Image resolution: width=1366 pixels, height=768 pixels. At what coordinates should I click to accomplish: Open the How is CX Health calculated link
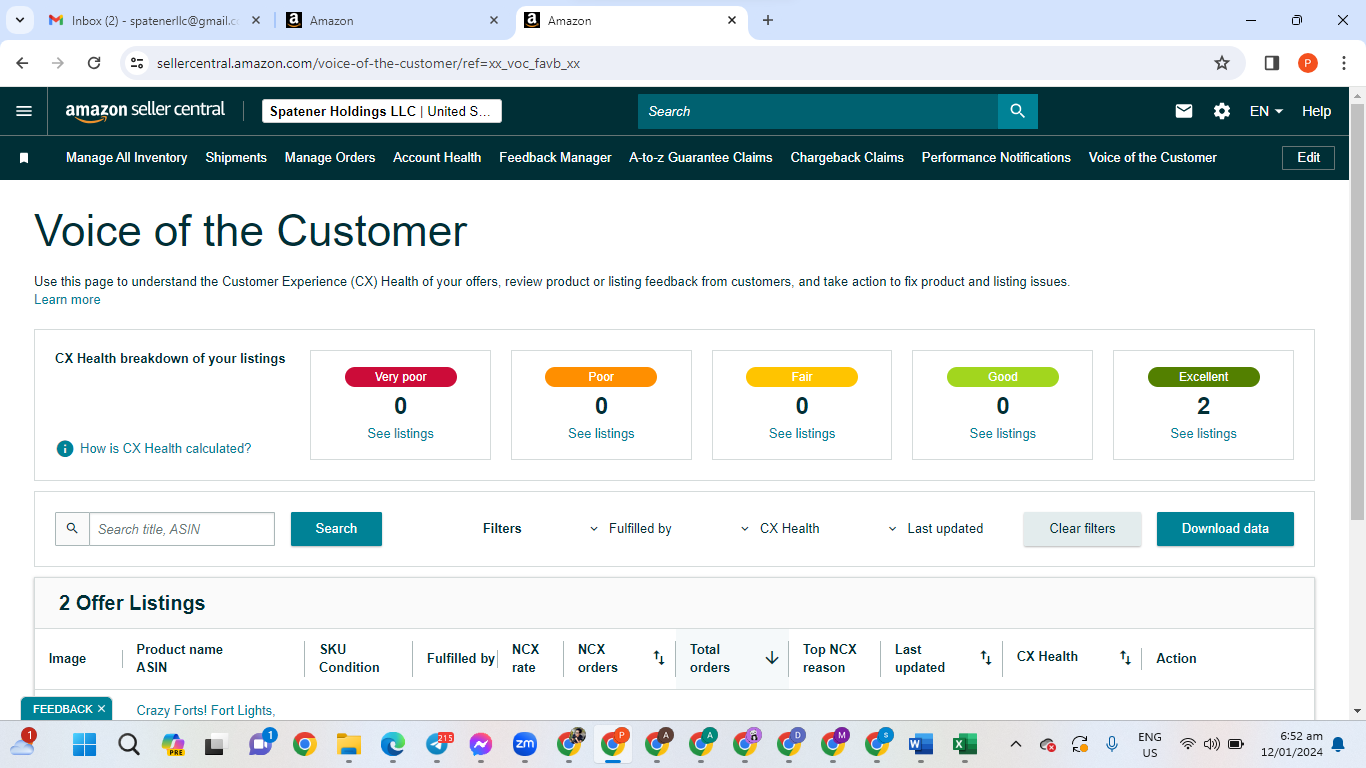(166, 448)
